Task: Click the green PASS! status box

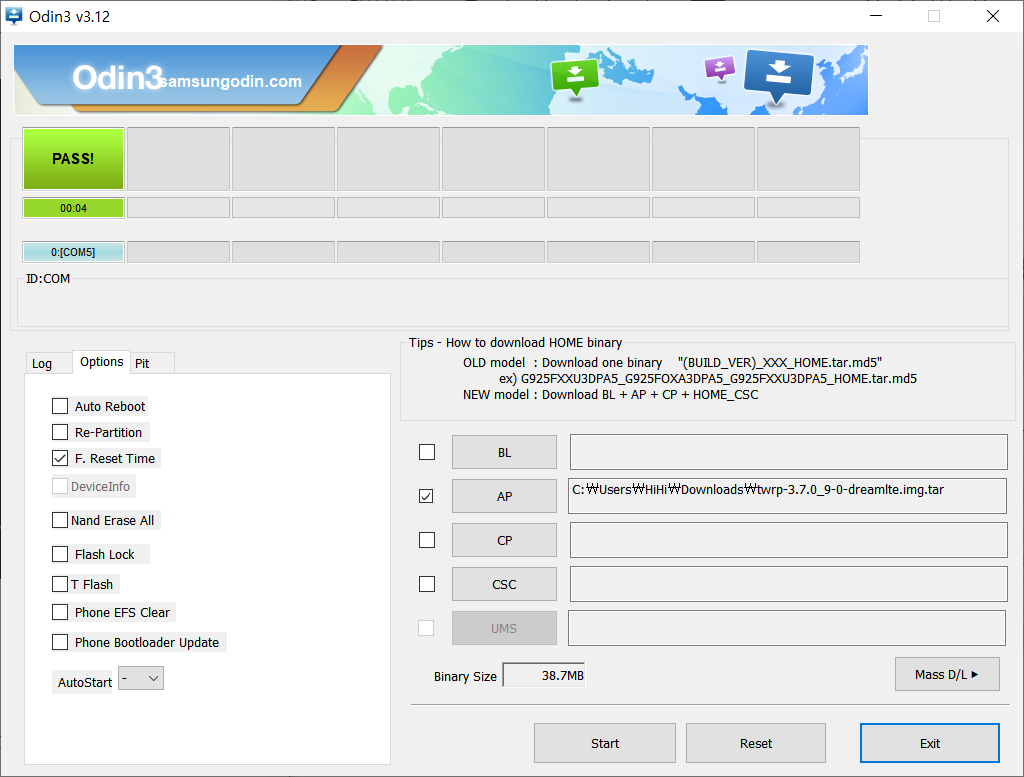Action: 74,159
